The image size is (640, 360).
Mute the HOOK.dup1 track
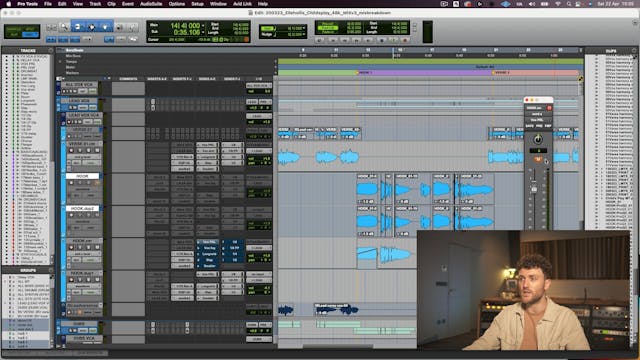click(x=97, y=280)
